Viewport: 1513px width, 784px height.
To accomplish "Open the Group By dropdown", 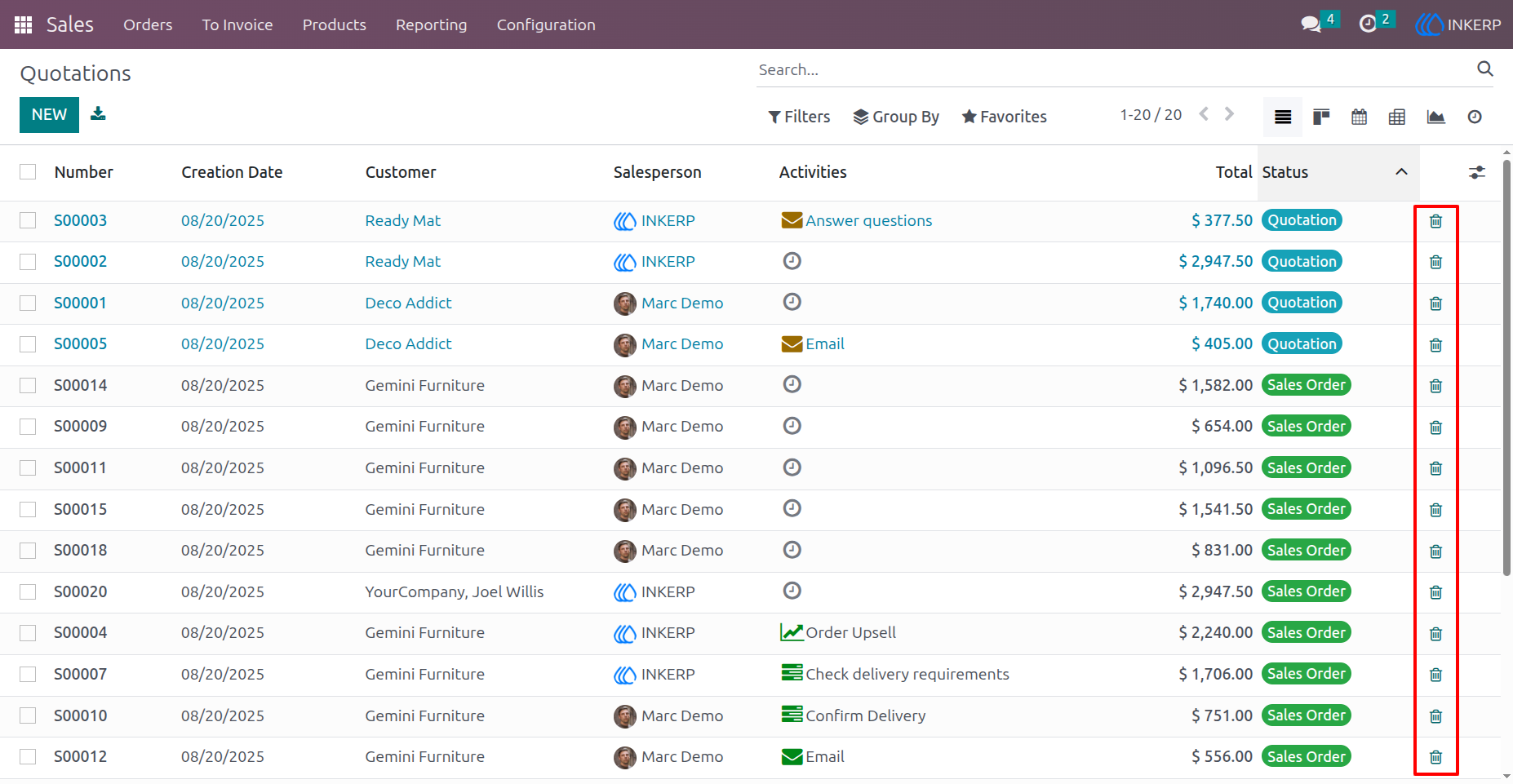I will coord(896,117).
